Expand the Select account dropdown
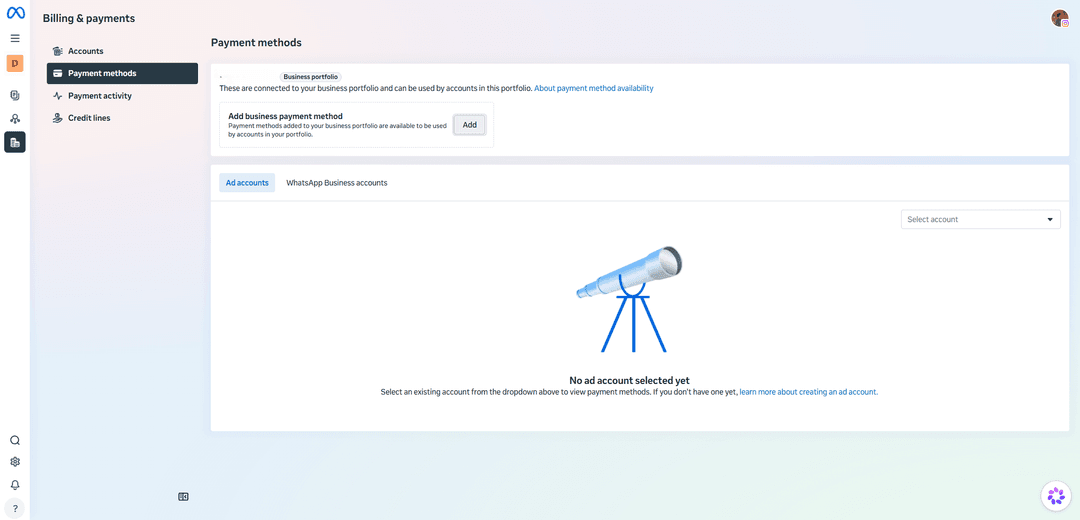 point(981,219)
